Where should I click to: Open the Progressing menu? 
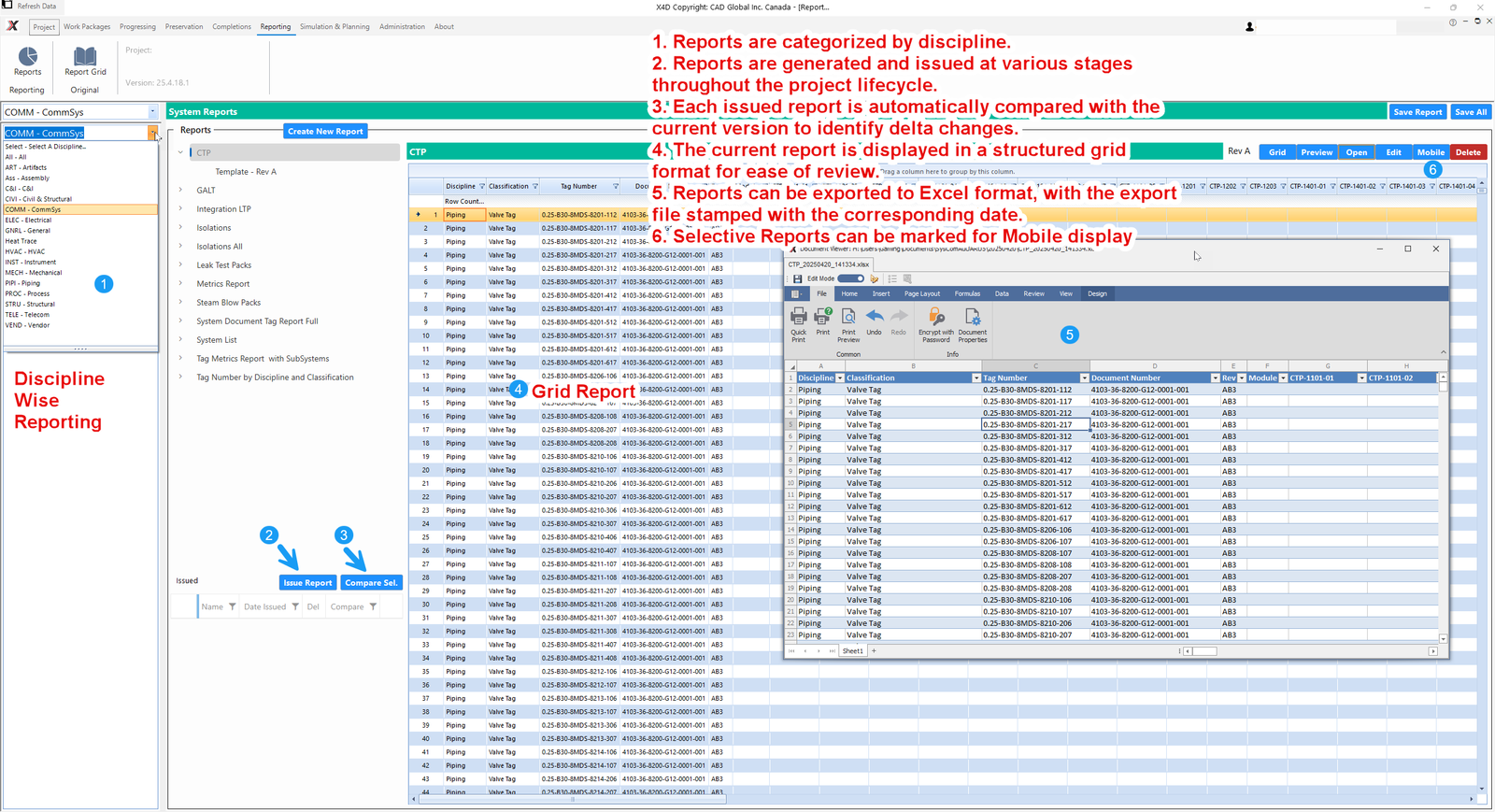138,26
